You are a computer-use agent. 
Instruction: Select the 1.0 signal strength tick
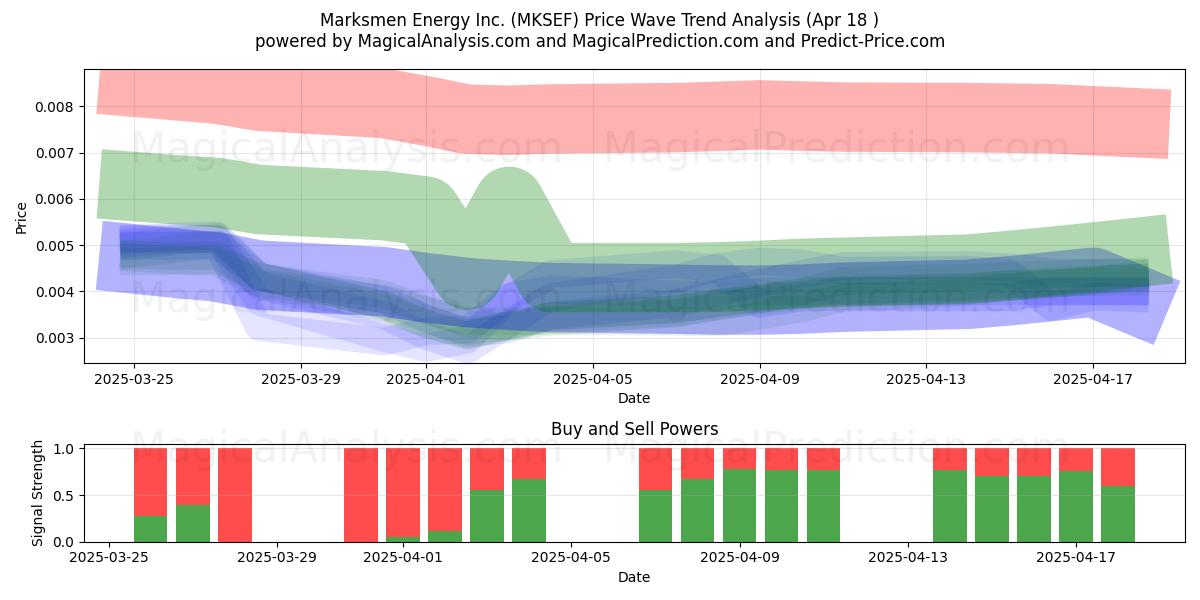click(x=65, y=449)
